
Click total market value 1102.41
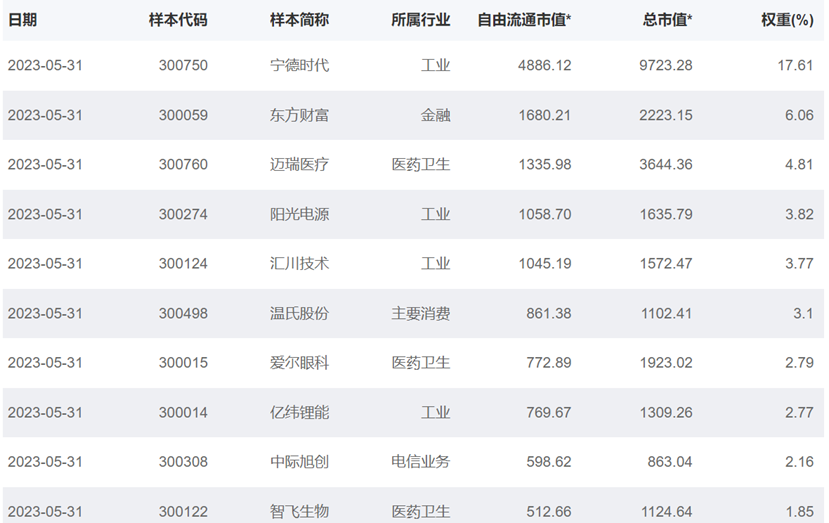[666, 314]
